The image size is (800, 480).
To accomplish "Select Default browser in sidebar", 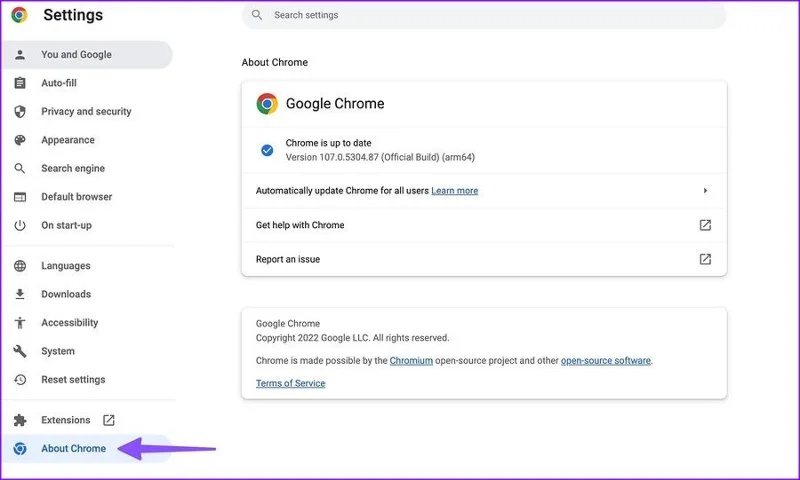I will (x=87, y=197).
